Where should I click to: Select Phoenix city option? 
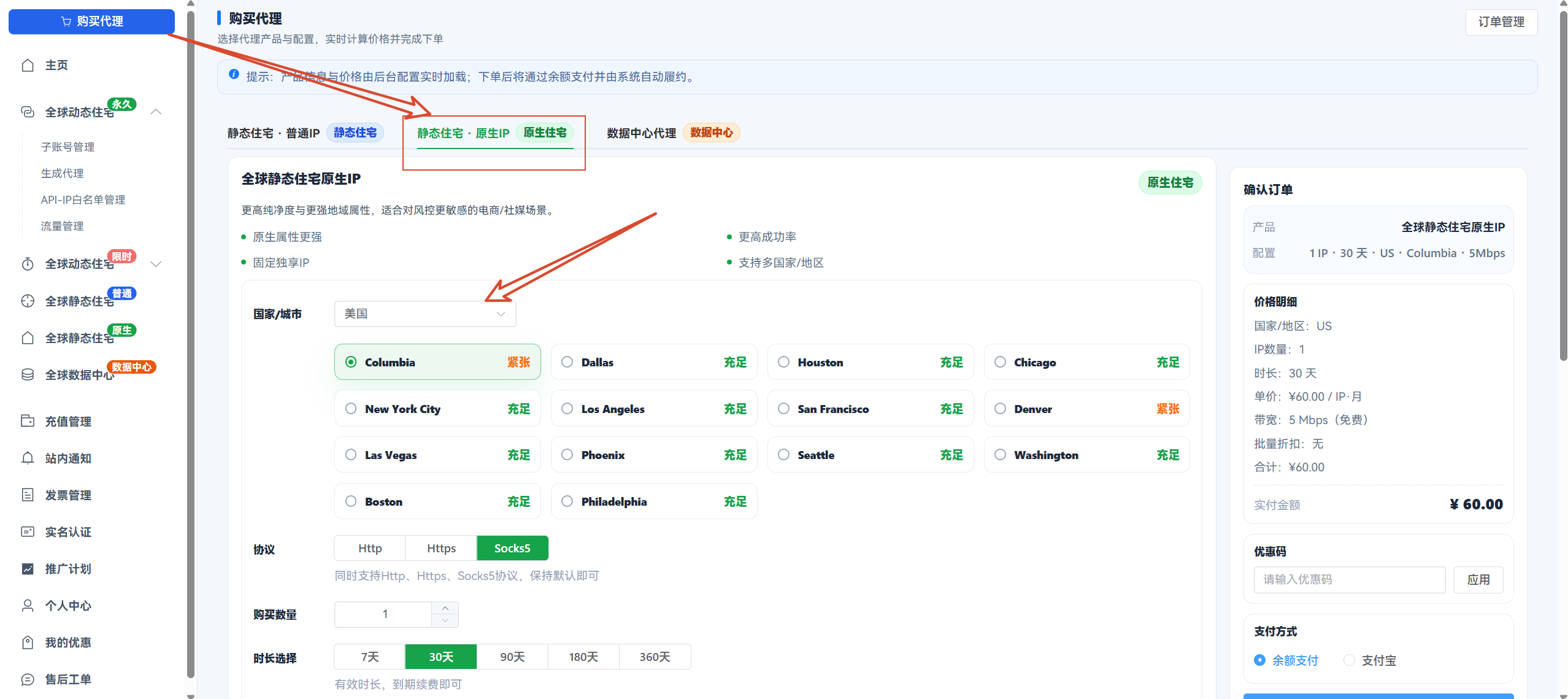[x=654, y=455]
